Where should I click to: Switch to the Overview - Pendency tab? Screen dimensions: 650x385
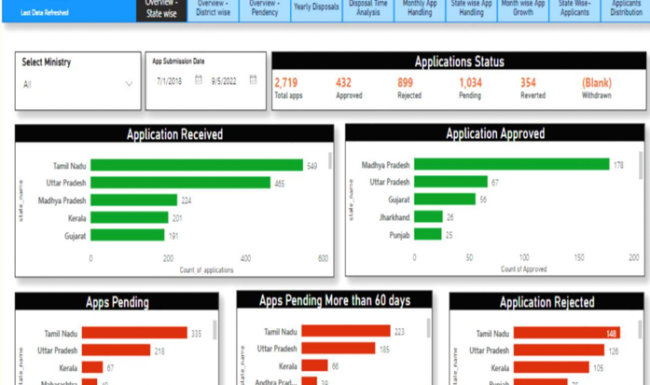tap(264, 9)
